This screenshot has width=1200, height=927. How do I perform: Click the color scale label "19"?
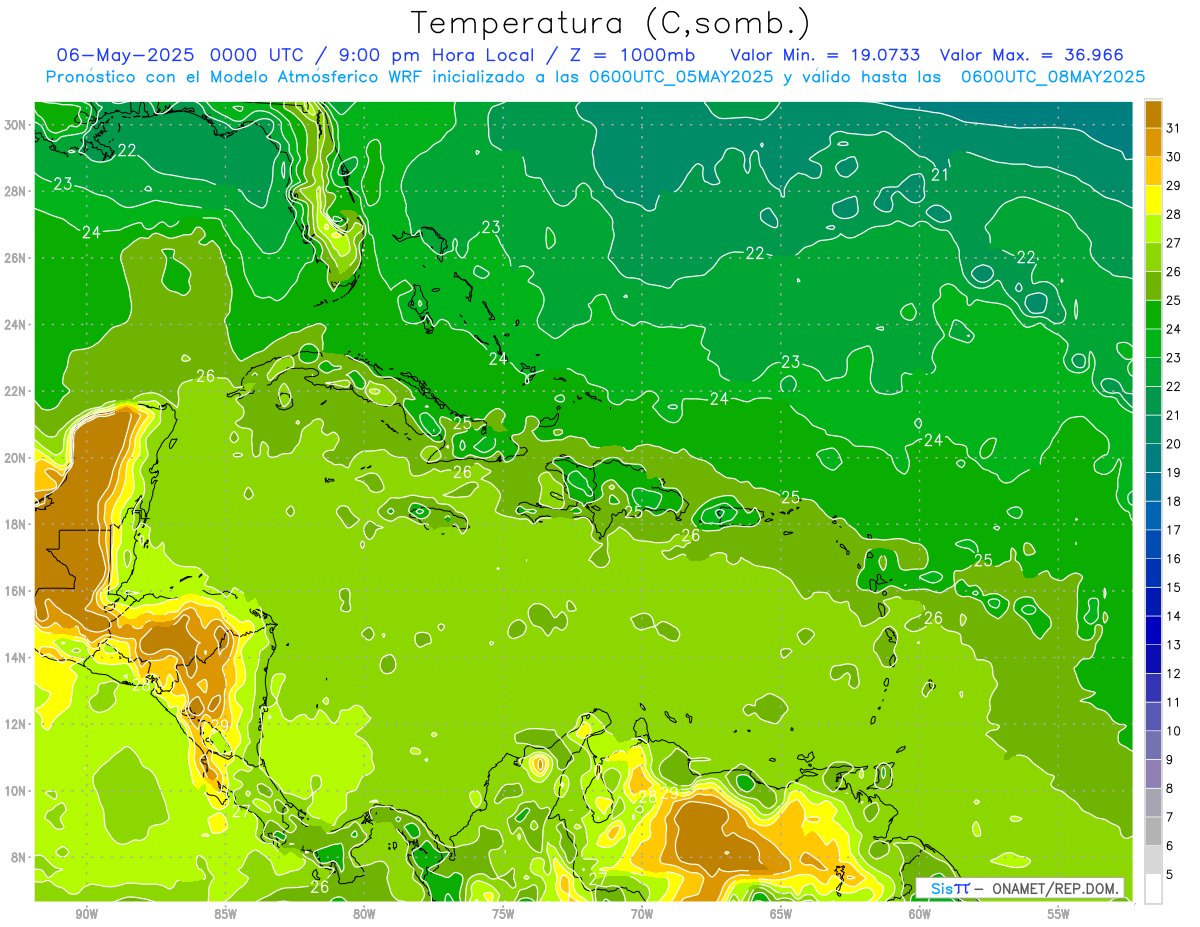(x=1174, y=473)
